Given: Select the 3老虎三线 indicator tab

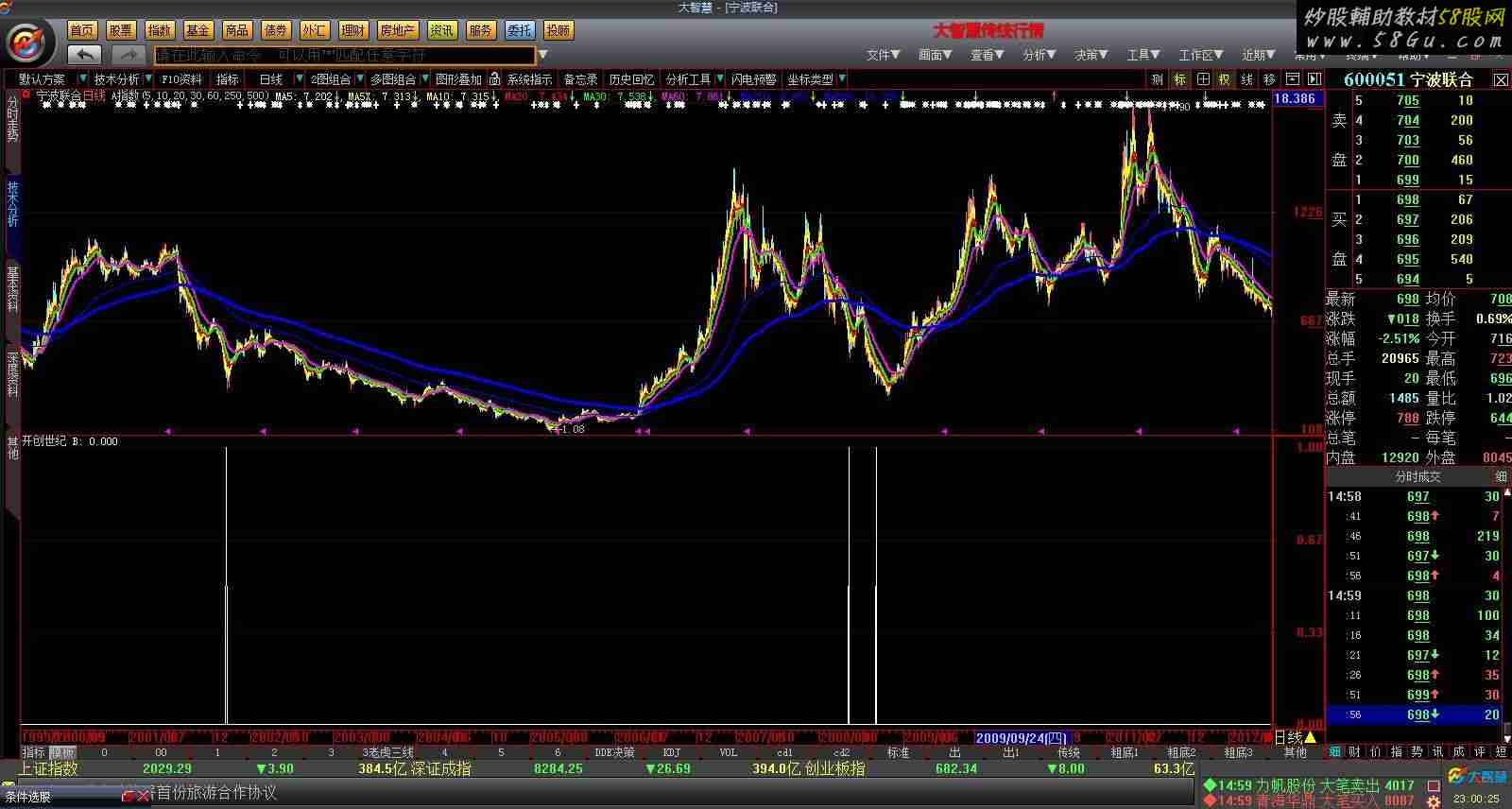Looking at the screenshot, I should 388,752.
